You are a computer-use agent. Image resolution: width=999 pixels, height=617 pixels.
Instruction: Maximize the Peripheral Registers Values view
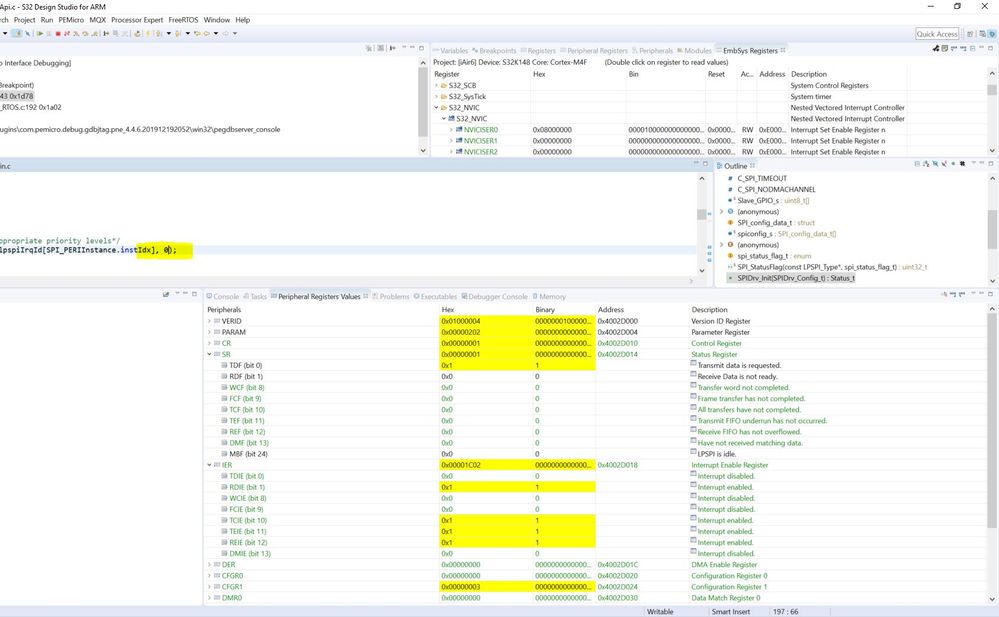991,294
